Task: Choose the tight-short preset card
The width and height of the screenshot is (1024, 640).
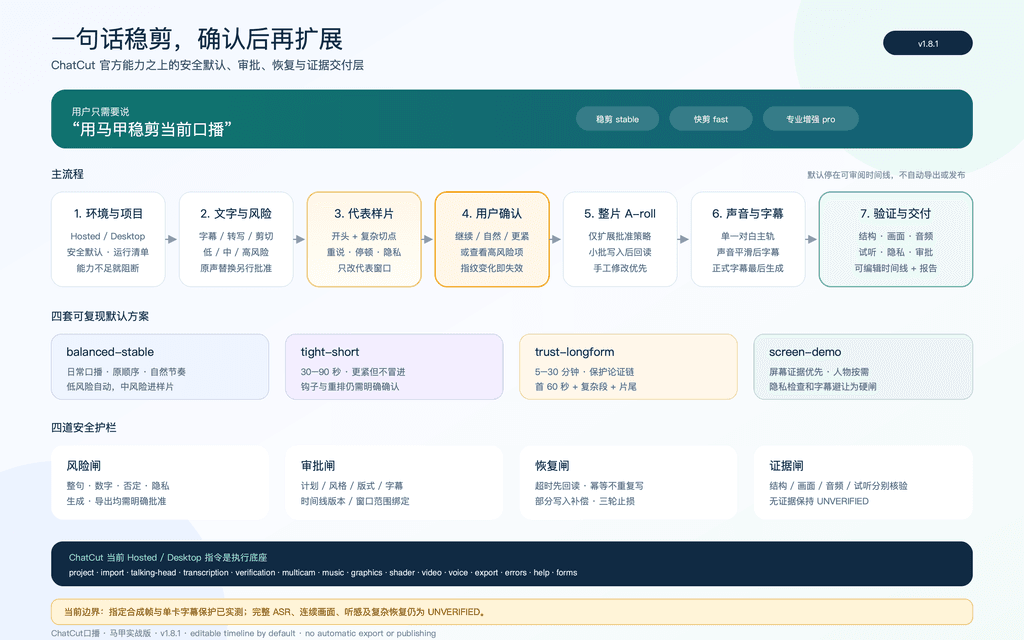Action: coord(394,366)
